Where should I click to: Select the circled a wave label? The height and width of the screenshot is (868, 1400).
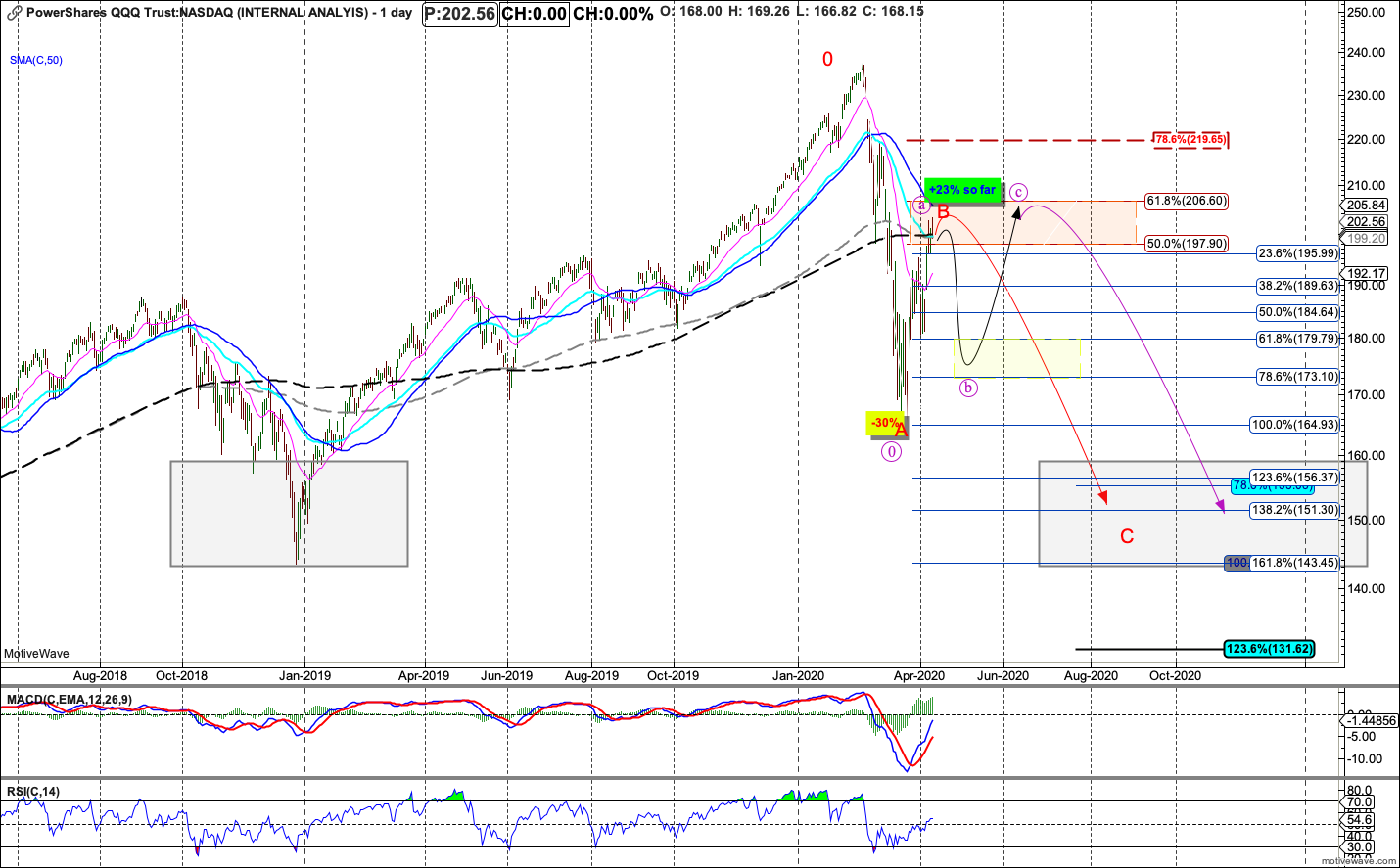920,206
